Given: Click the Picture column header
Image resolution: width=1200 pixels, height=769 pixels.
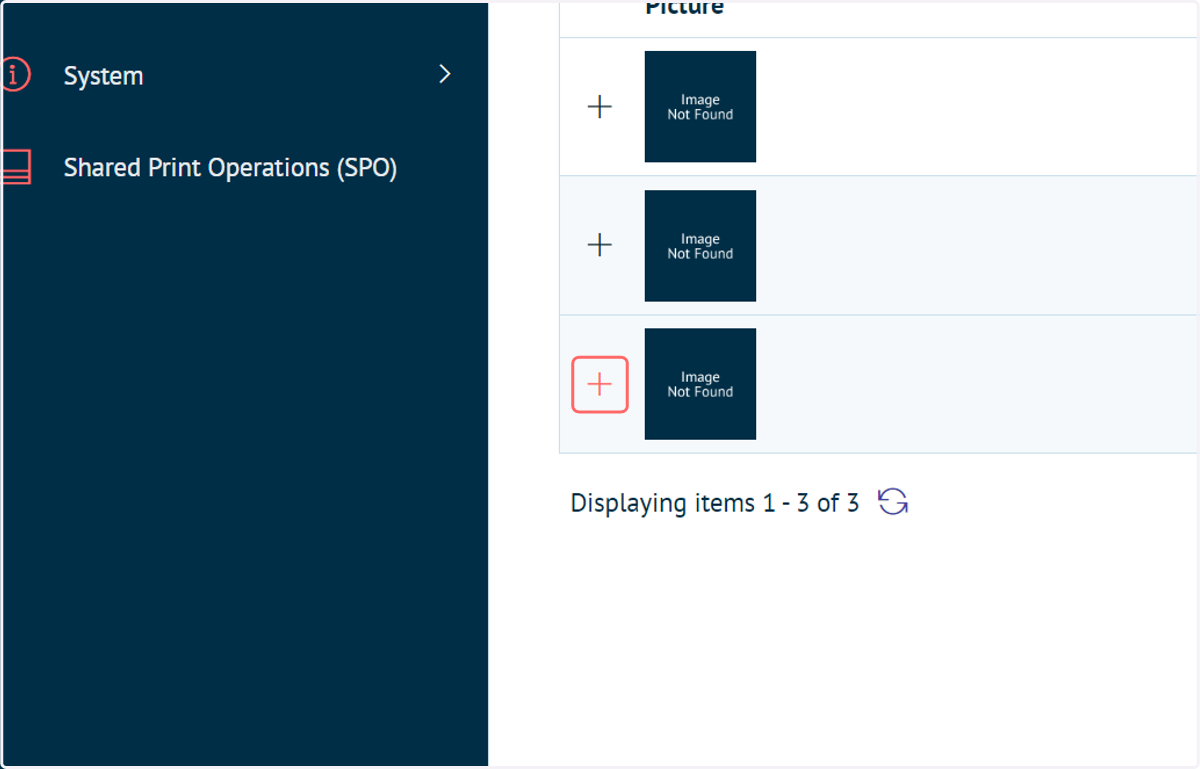Looking at the screenshot, I should [x=685, y=8].
